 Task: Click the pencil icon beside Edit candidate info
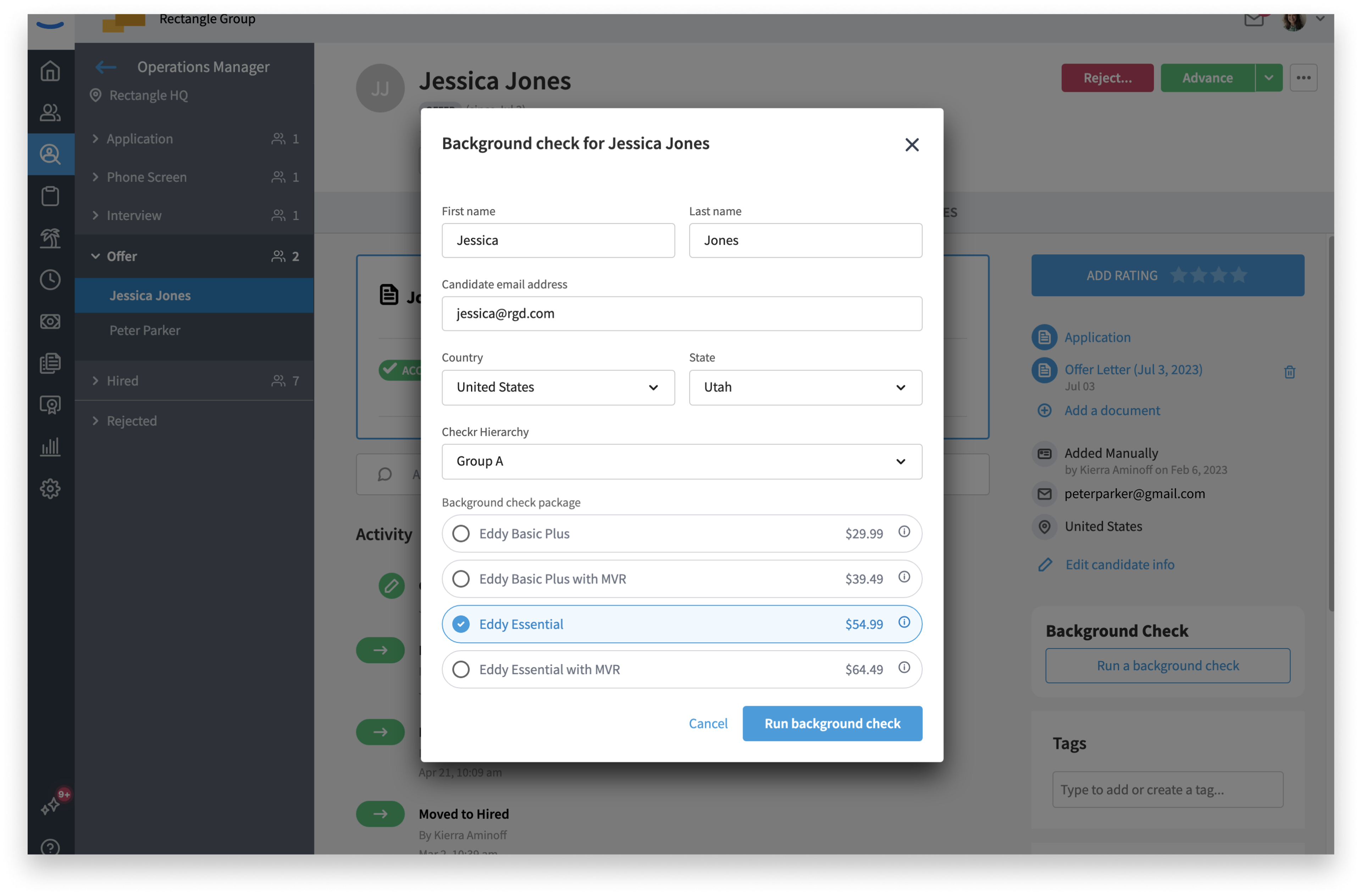pos(1045,565)
